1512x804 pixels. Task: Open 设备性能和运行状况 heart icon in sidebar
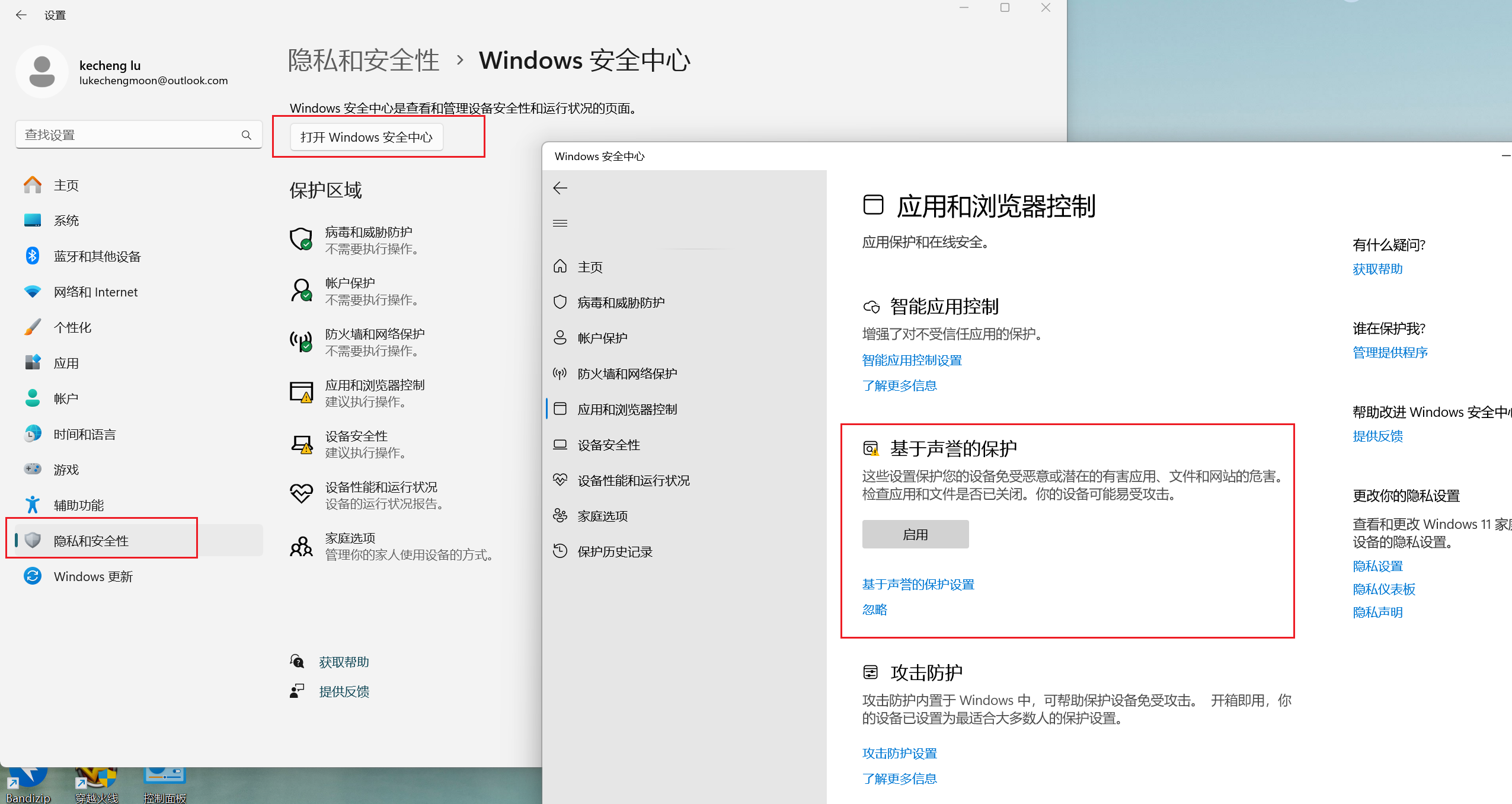560,480
